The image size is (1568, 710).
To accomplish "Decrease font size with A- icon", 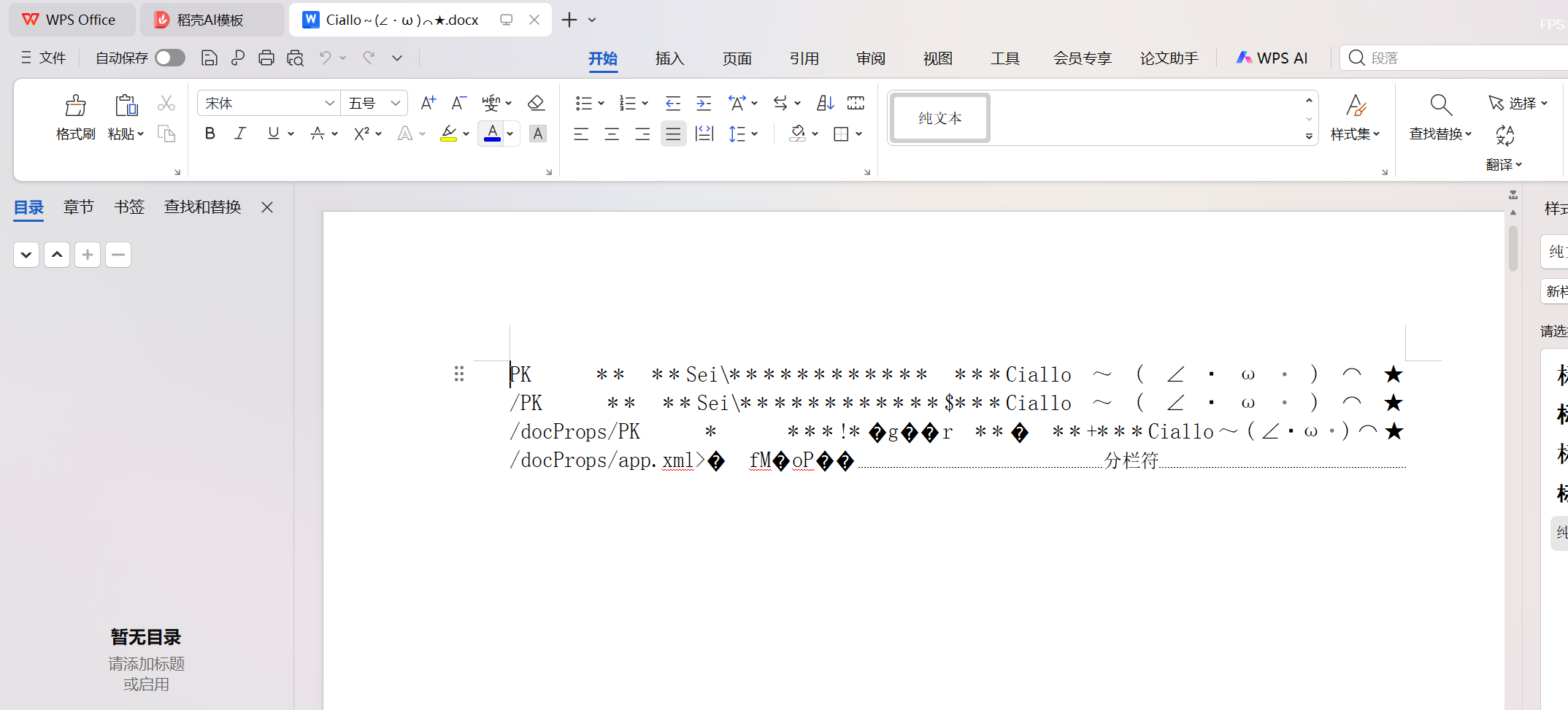I will [458, 103].
